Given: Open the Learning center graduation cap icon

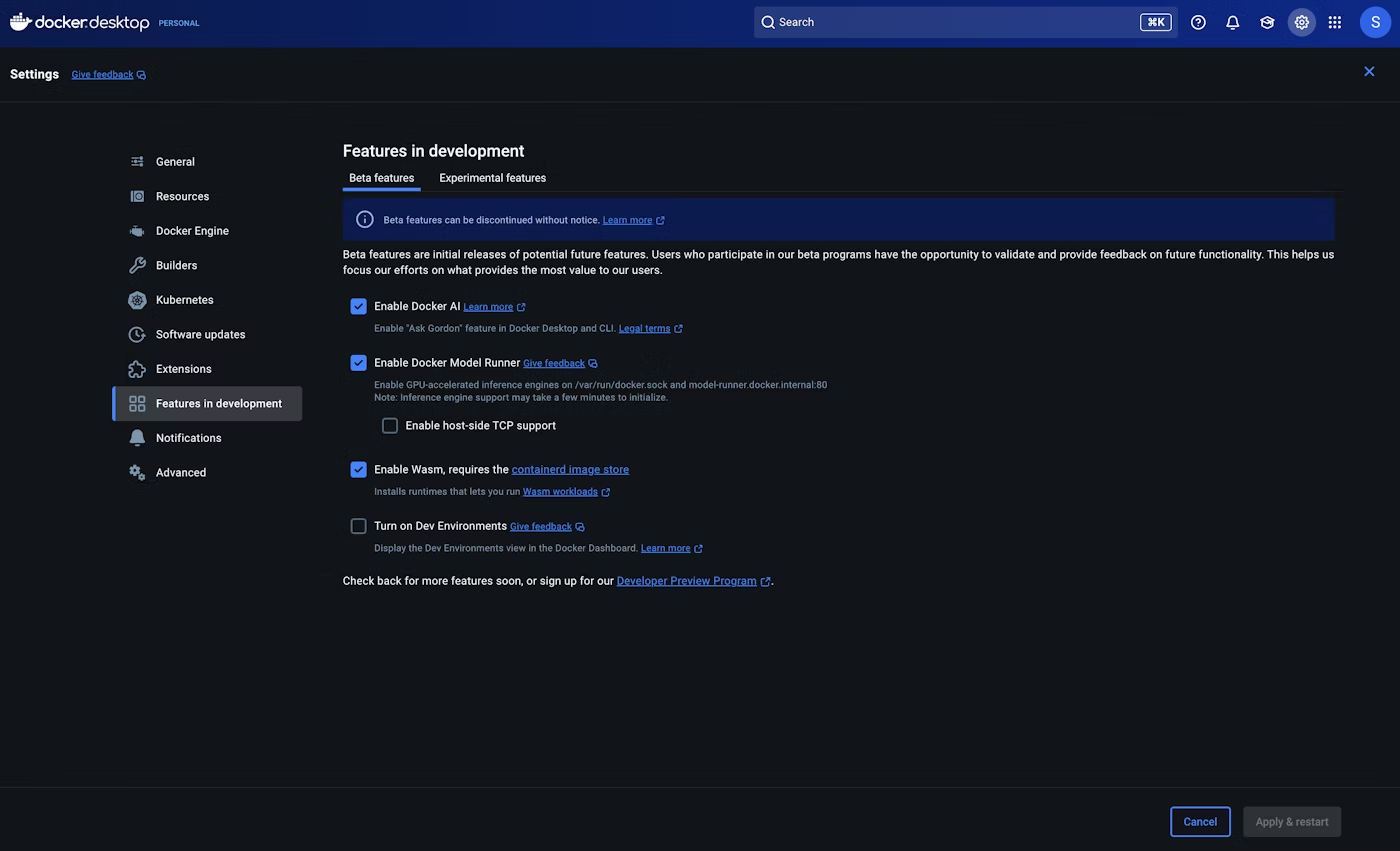Looking at the screenshot, I should point(1267,22).
